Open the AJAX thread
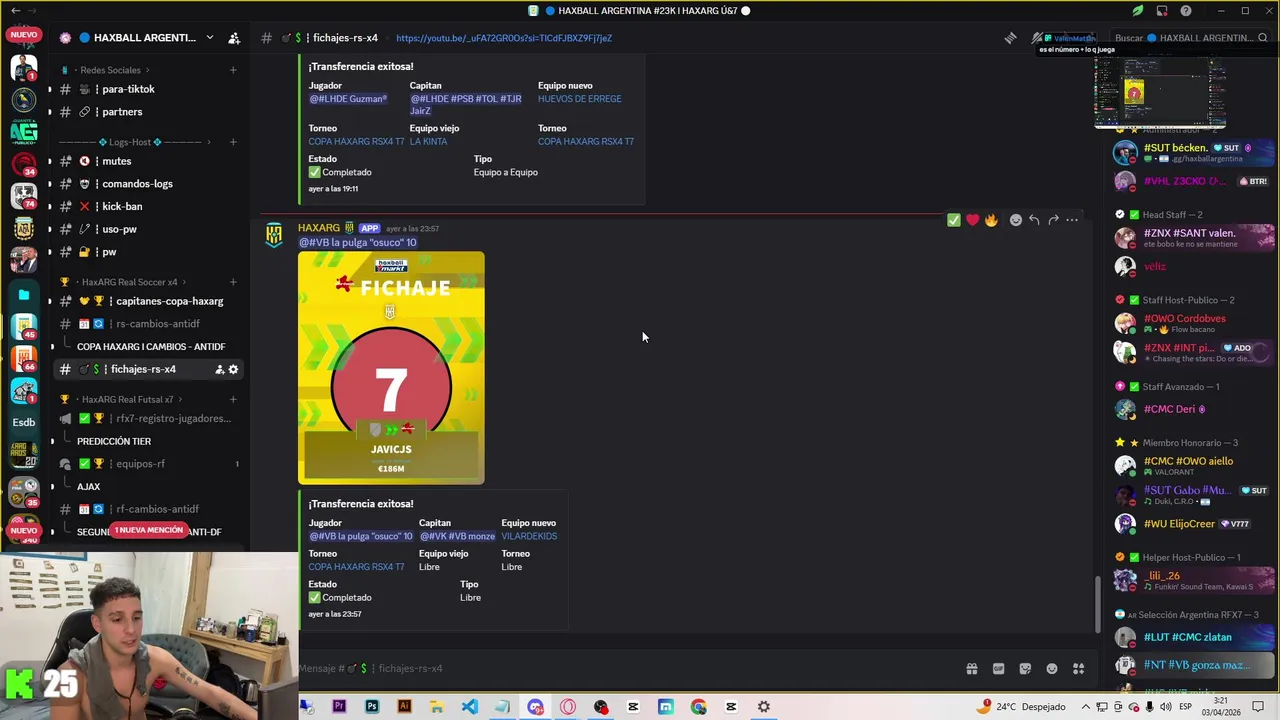This screenshot has width=1280, height=720. pyautogui.click(x=88, y=487)
